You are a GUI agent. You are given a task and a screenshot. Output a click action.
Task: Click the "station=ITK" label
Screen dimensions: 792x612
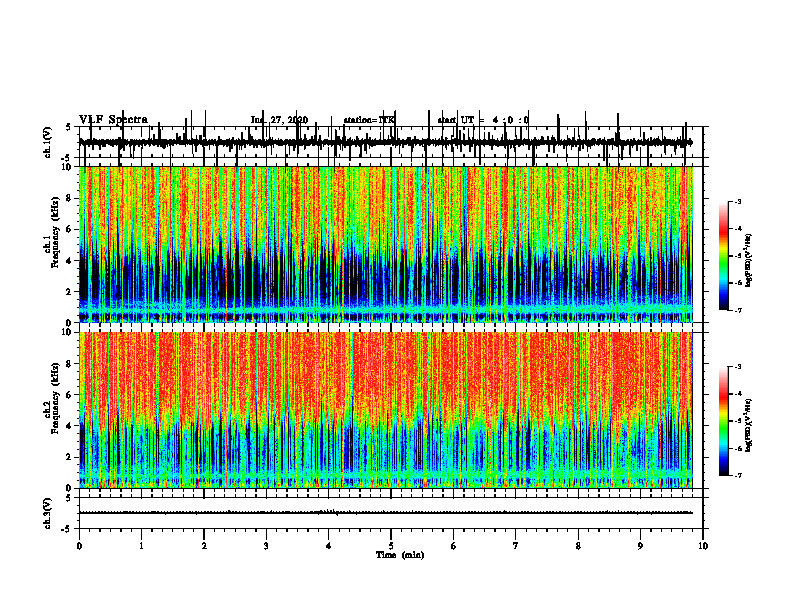pyautogui.click(x=369, y=120)
